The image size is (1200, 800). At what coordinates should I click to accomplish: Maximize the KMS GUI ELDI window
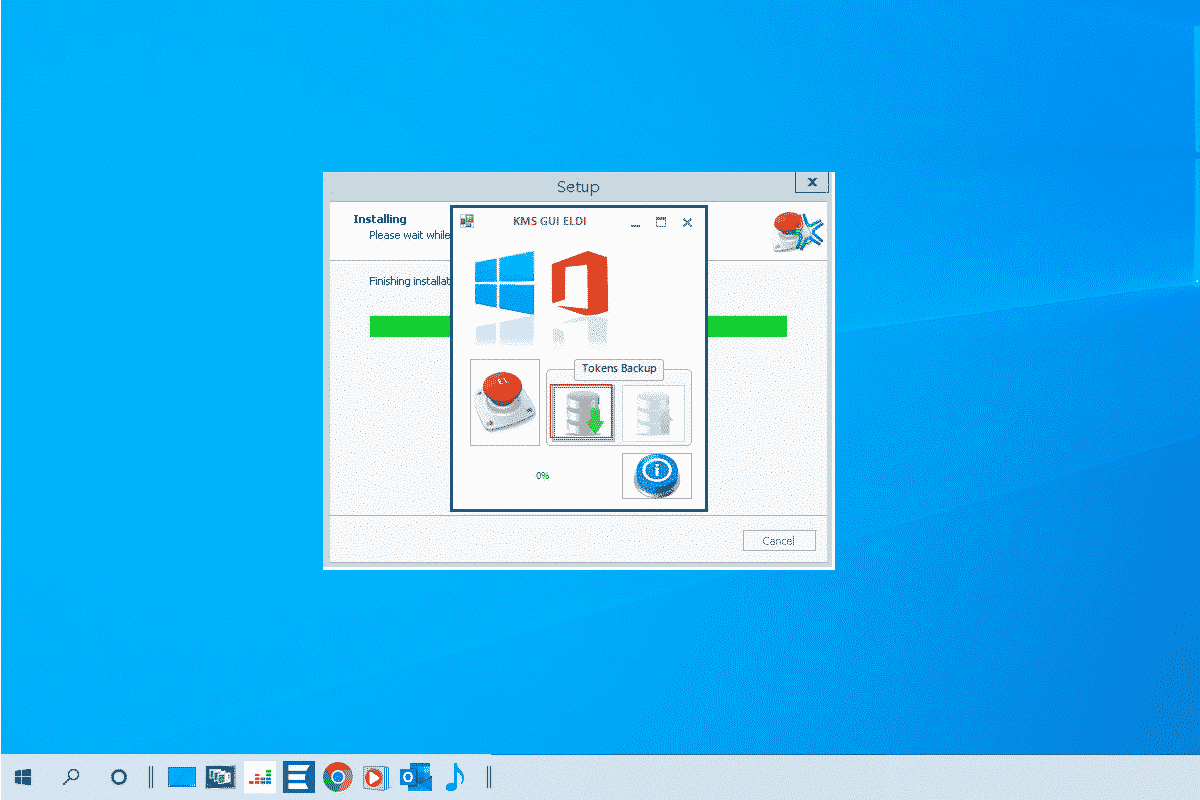click(661, 223)
